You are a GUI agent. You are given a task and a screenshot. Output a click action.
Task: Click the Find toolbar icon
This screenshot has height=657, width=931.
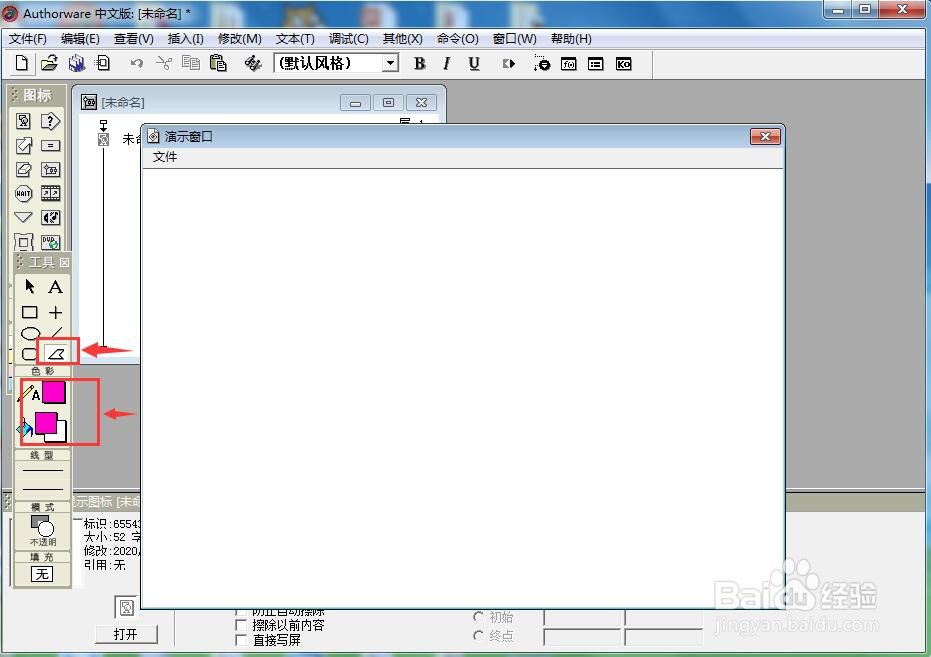point(253,63)
